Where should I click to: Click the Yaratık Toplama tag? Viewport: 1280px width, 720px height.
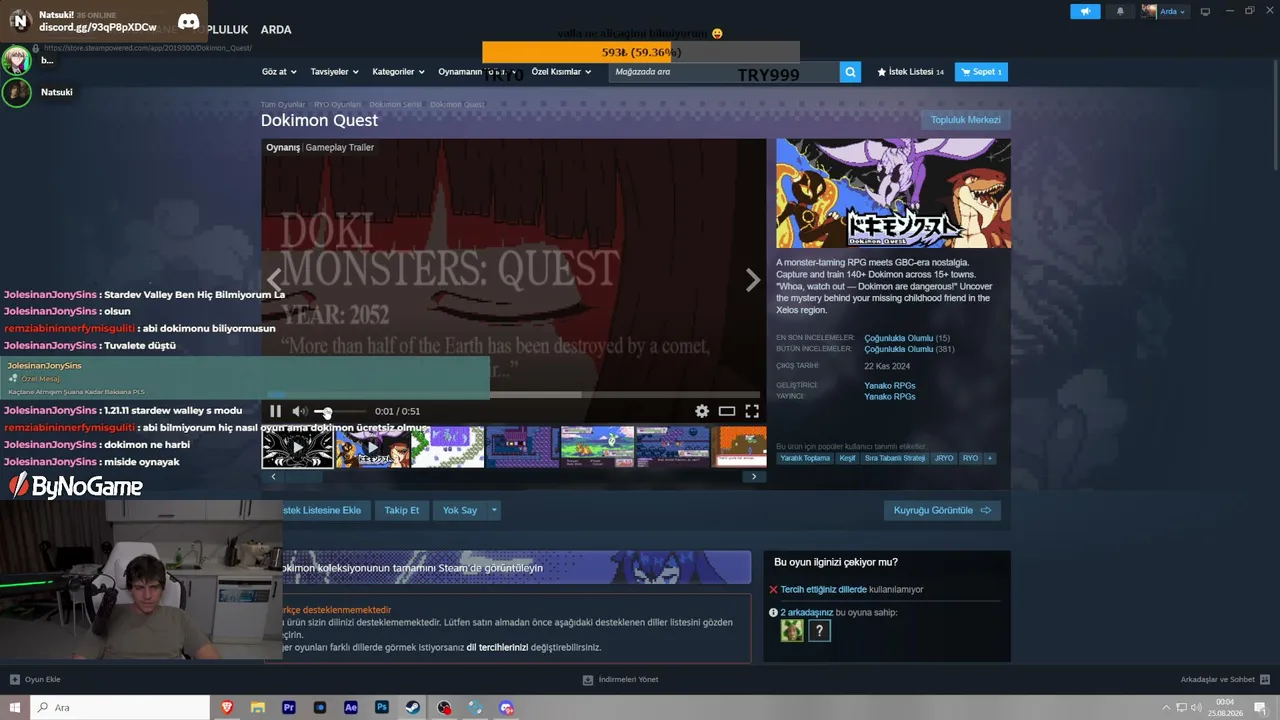point(806,458)
